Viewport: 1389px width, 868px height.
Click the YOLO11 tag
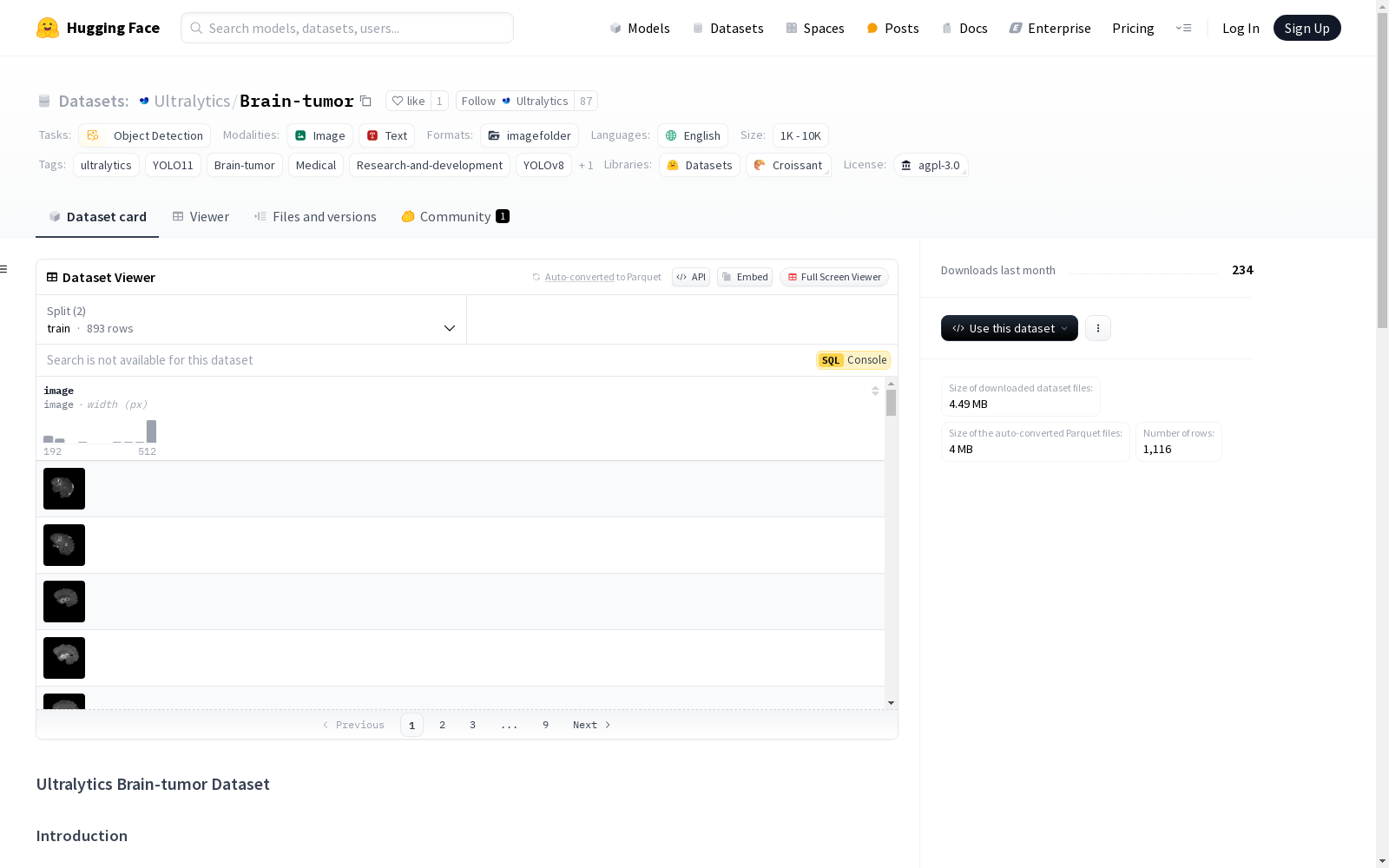173,165
